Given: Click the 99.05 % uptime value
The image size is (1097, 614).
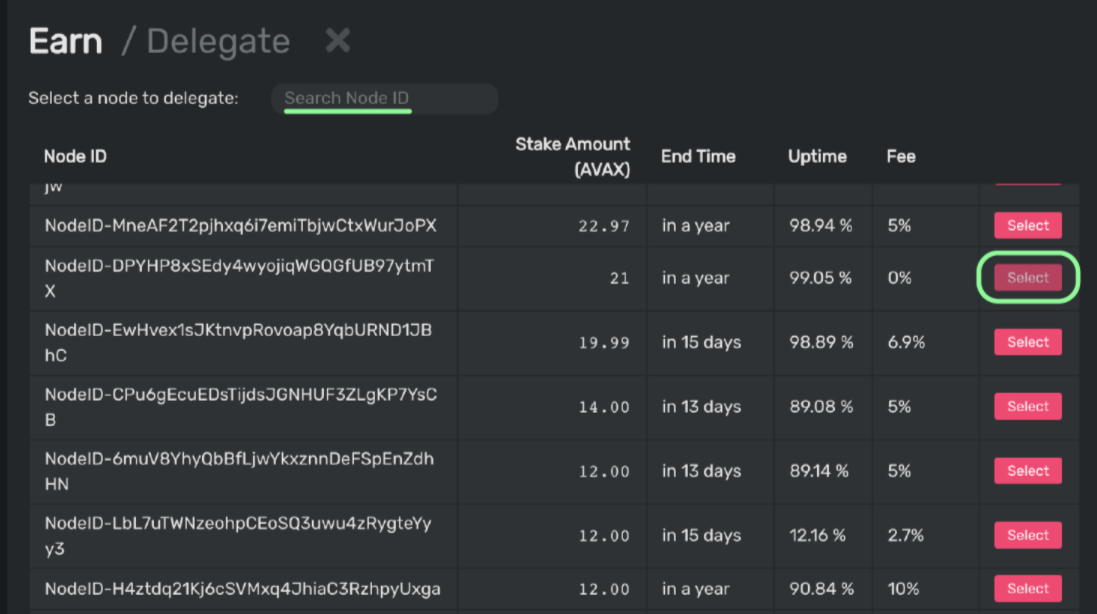Looking at the screenshot, I should point(821,278).
